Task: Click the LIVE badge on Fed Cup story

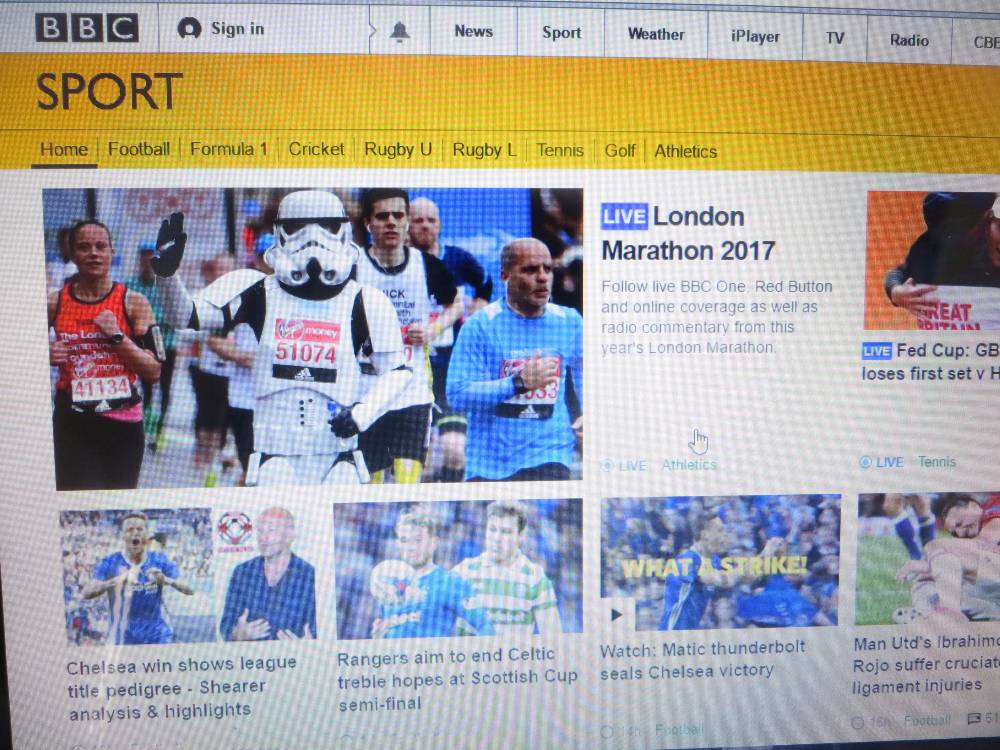Action: (x=876, y=351)
